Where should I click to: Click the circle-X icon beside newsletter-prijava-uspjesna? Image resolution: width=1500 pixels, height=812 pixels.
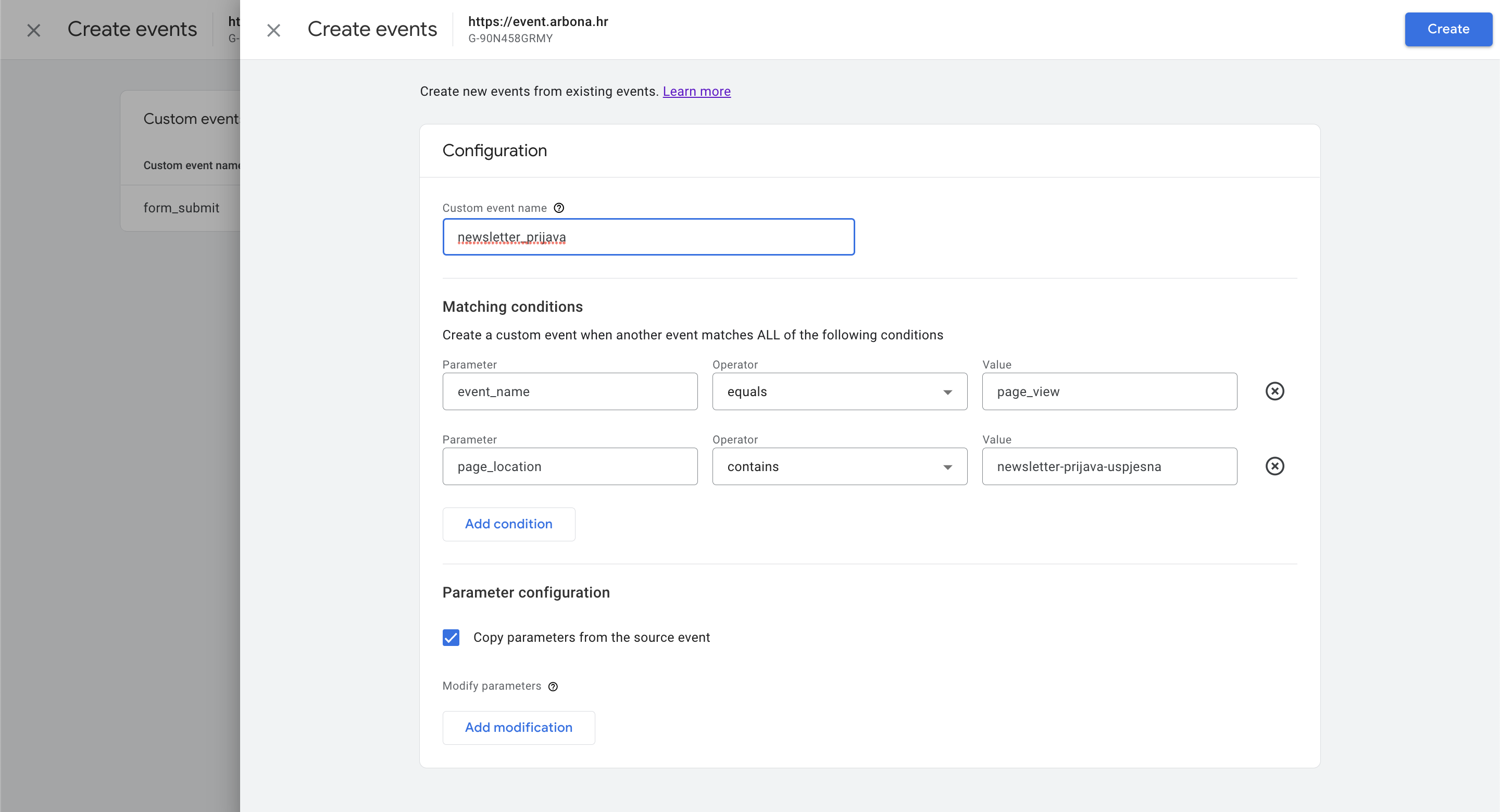(1275, 466)
